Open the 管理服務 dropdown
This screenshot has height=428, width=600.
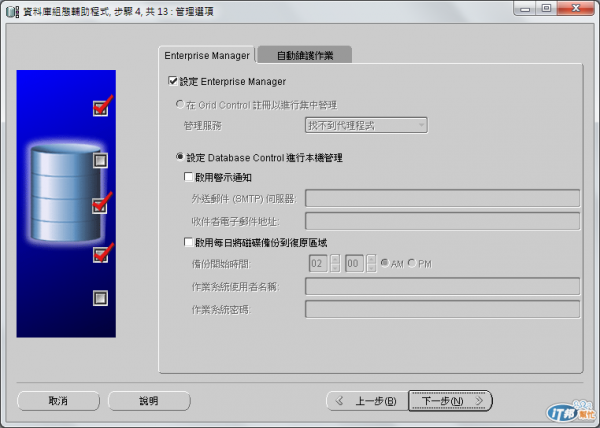coord(366,125)
